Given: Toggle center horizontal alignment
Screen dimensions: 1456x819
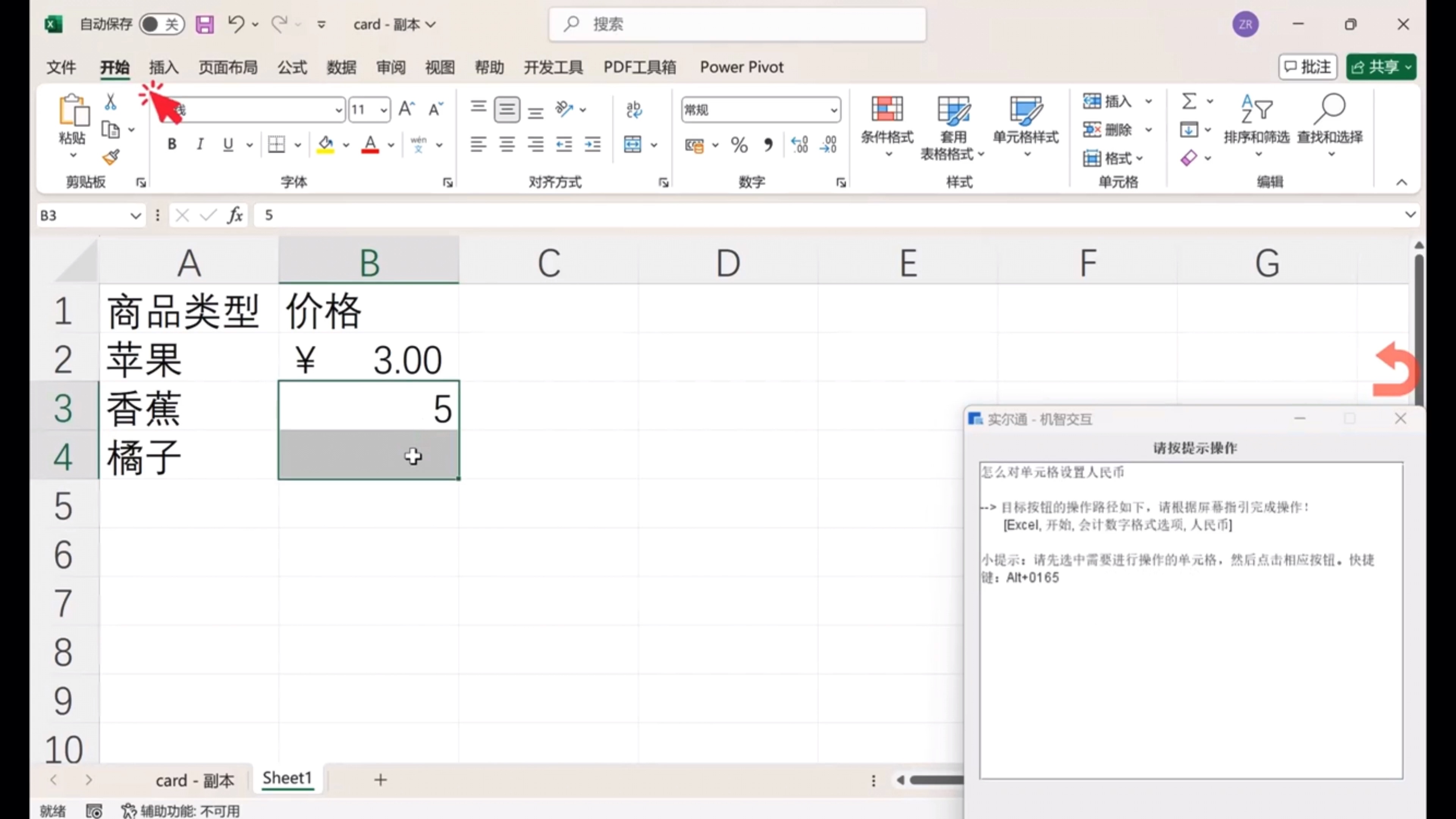Looking at the screenshot, I should coord(507,145).
